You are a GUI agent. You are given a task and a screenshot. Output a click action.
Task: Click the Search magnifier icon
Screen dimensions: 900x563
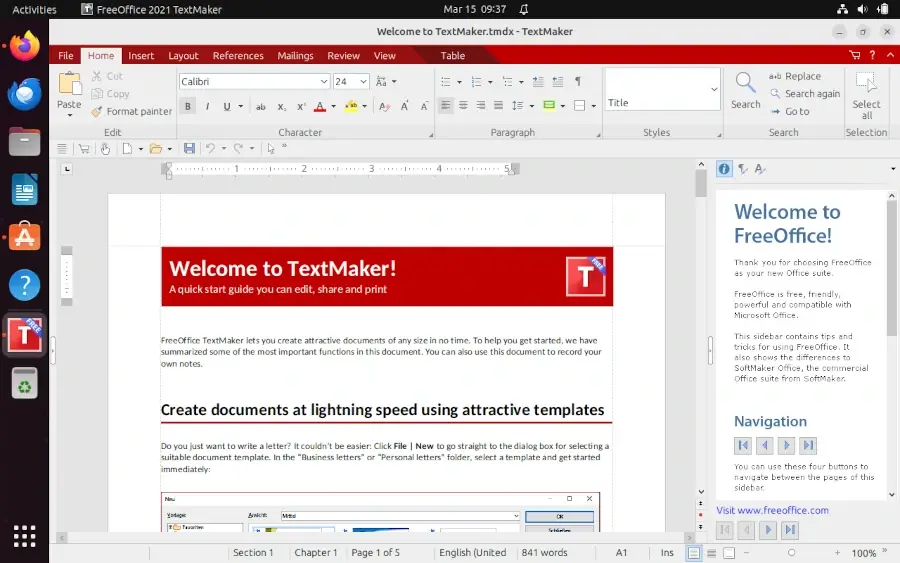(745, 84)
